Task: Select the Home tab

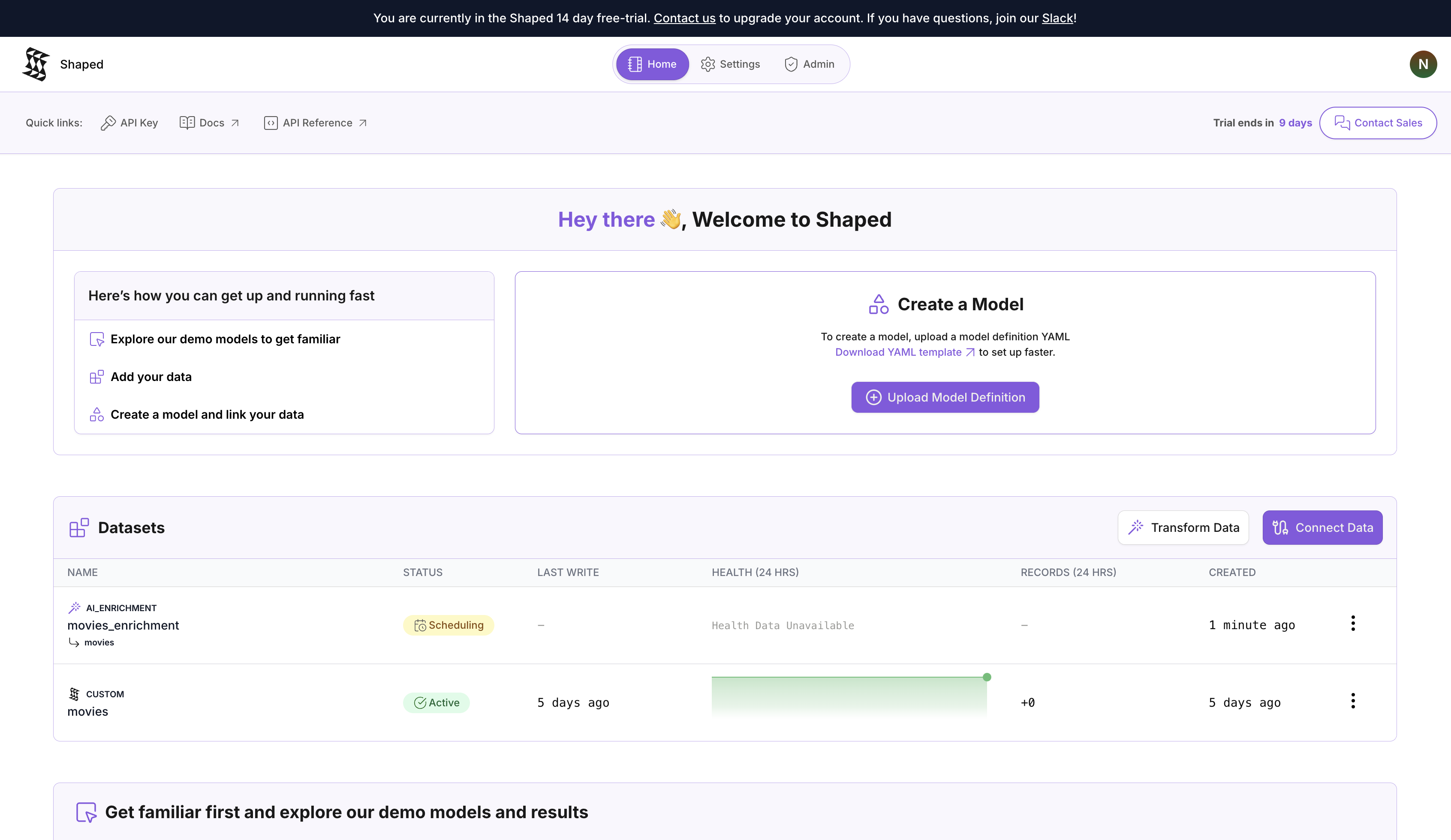Action: coord(652,64)
